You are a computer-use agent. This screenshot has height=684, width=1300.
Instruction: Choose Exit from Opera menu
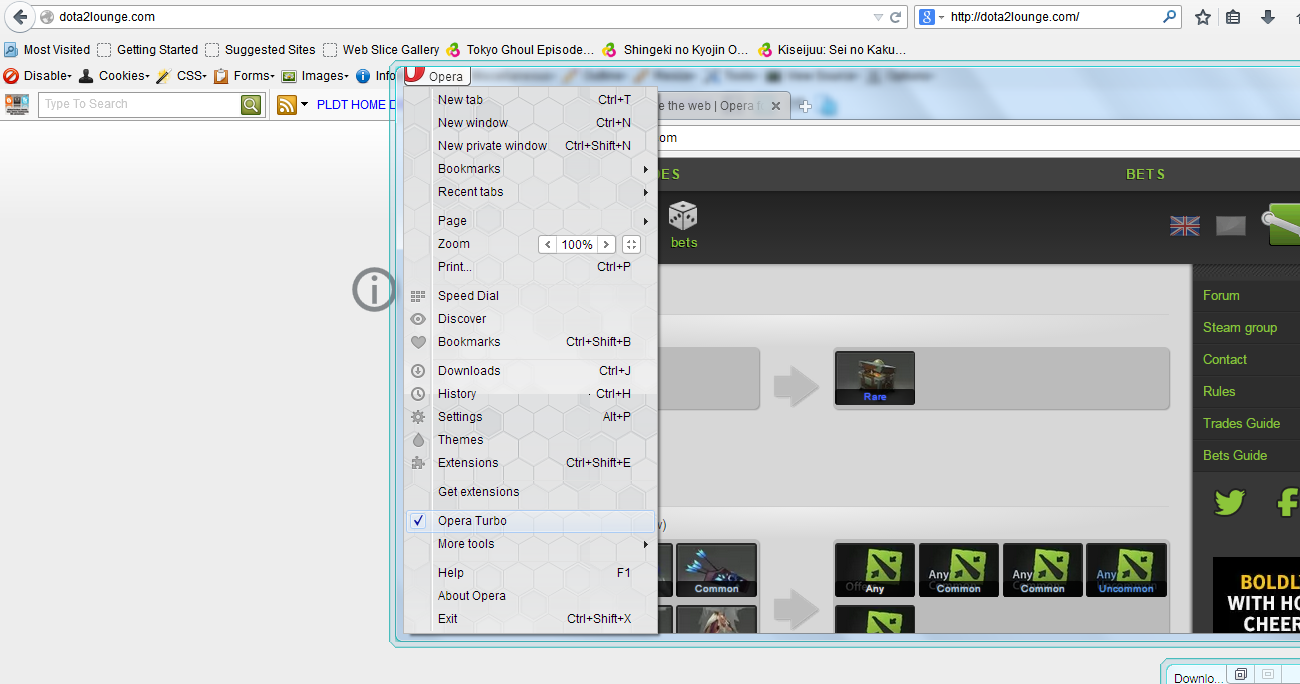(x=531, y=619)
